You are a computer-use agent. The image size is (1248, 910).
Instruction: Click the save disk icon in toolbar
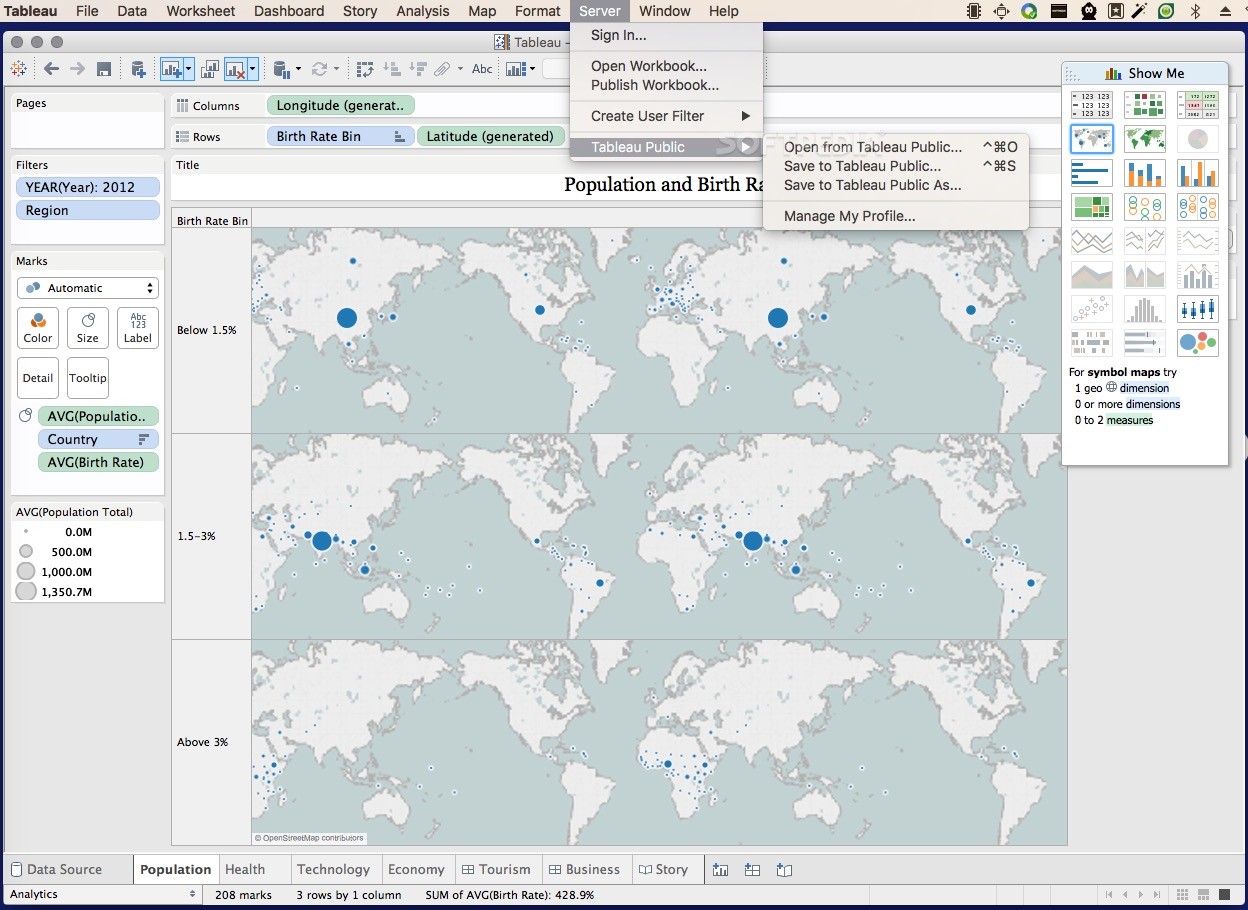coord(104,69)
